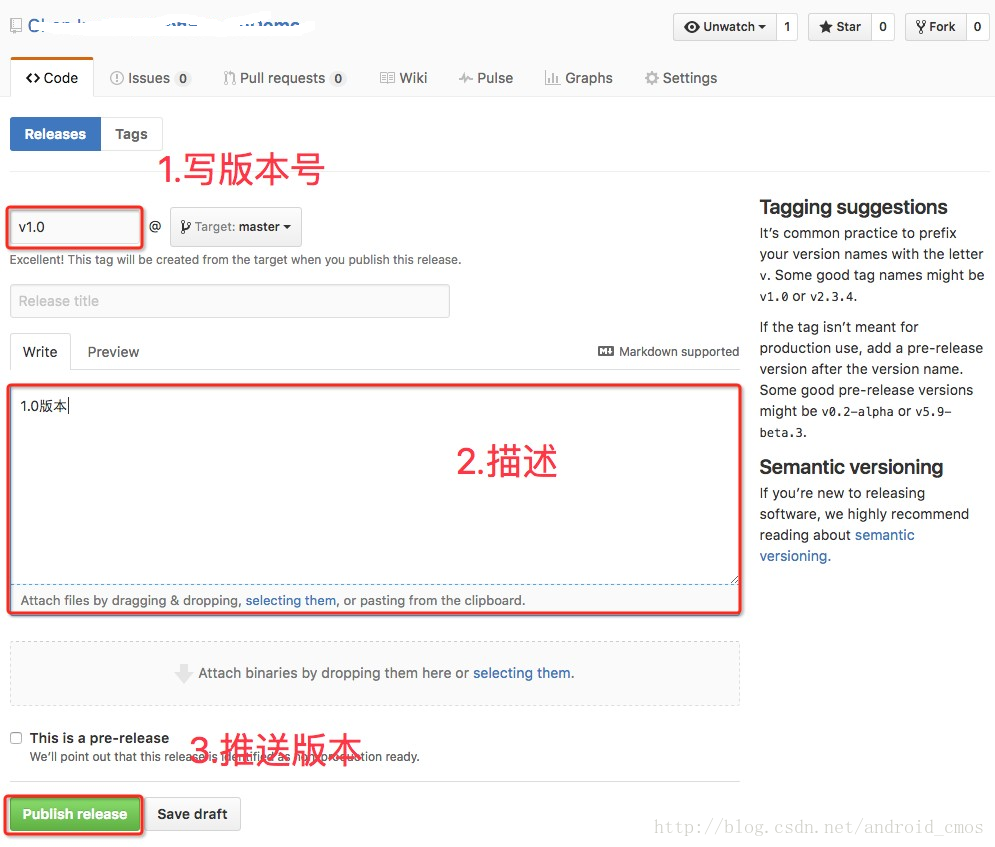Open the Pull requests tab
This screenshot has width=995, height=847.
click(x=284, y=78)
